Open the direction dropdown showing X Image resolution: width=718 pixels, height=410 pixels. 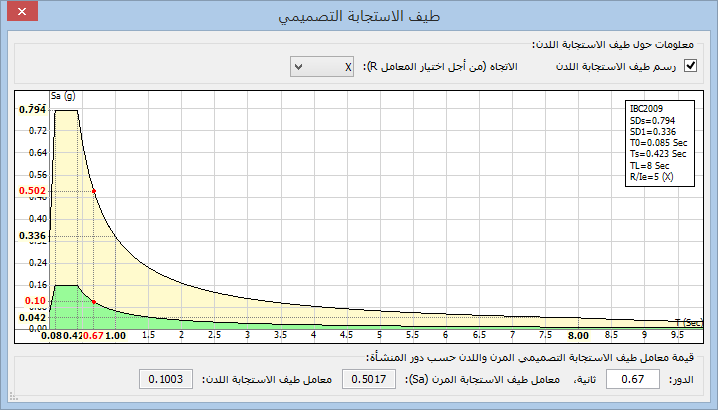click(x=324, y=67)
